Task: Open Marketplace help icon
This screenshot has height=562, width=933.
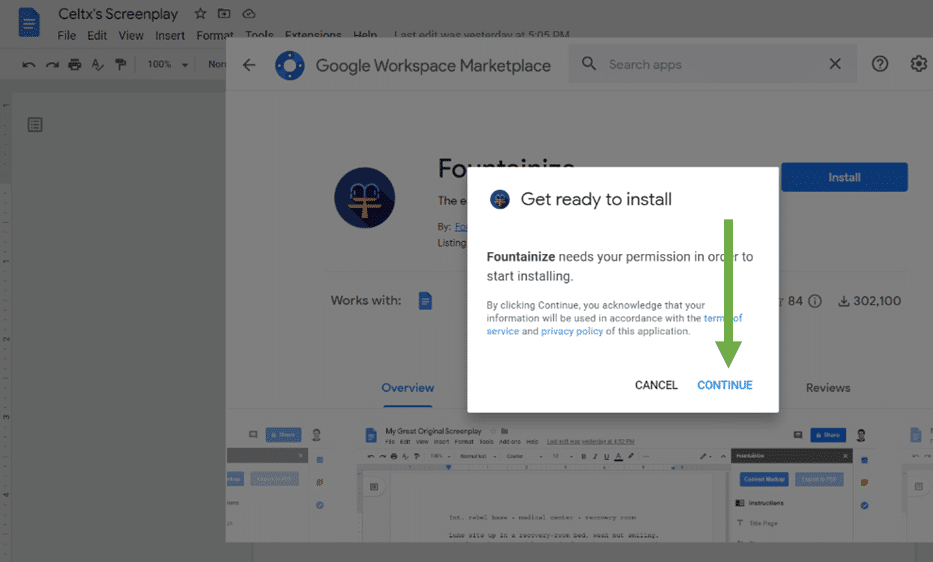Action: [x=879, y=64]
